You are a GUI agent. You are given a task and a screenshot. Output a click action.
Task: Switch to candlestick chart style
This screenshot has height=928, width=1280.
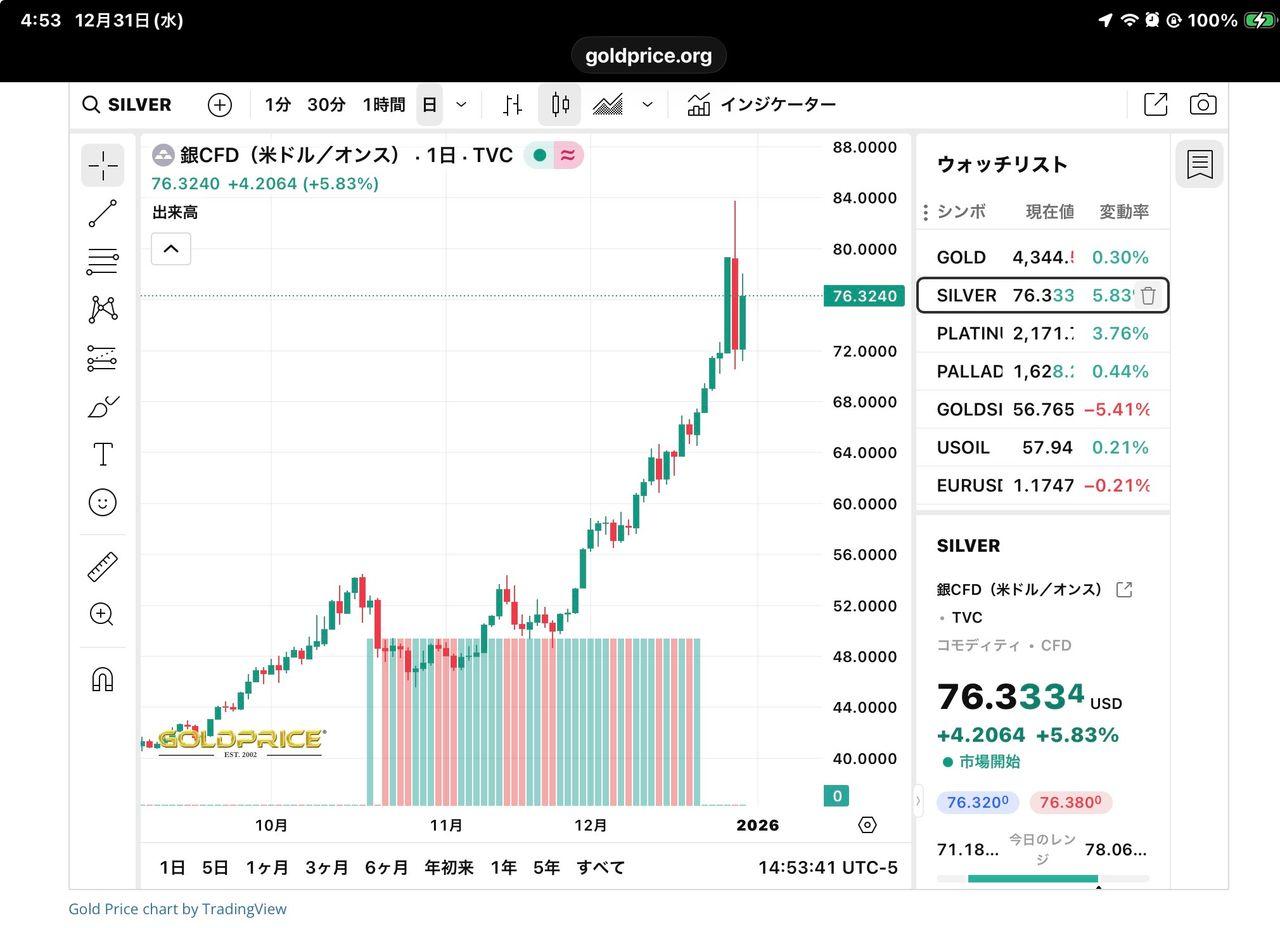tap(560, 104)
